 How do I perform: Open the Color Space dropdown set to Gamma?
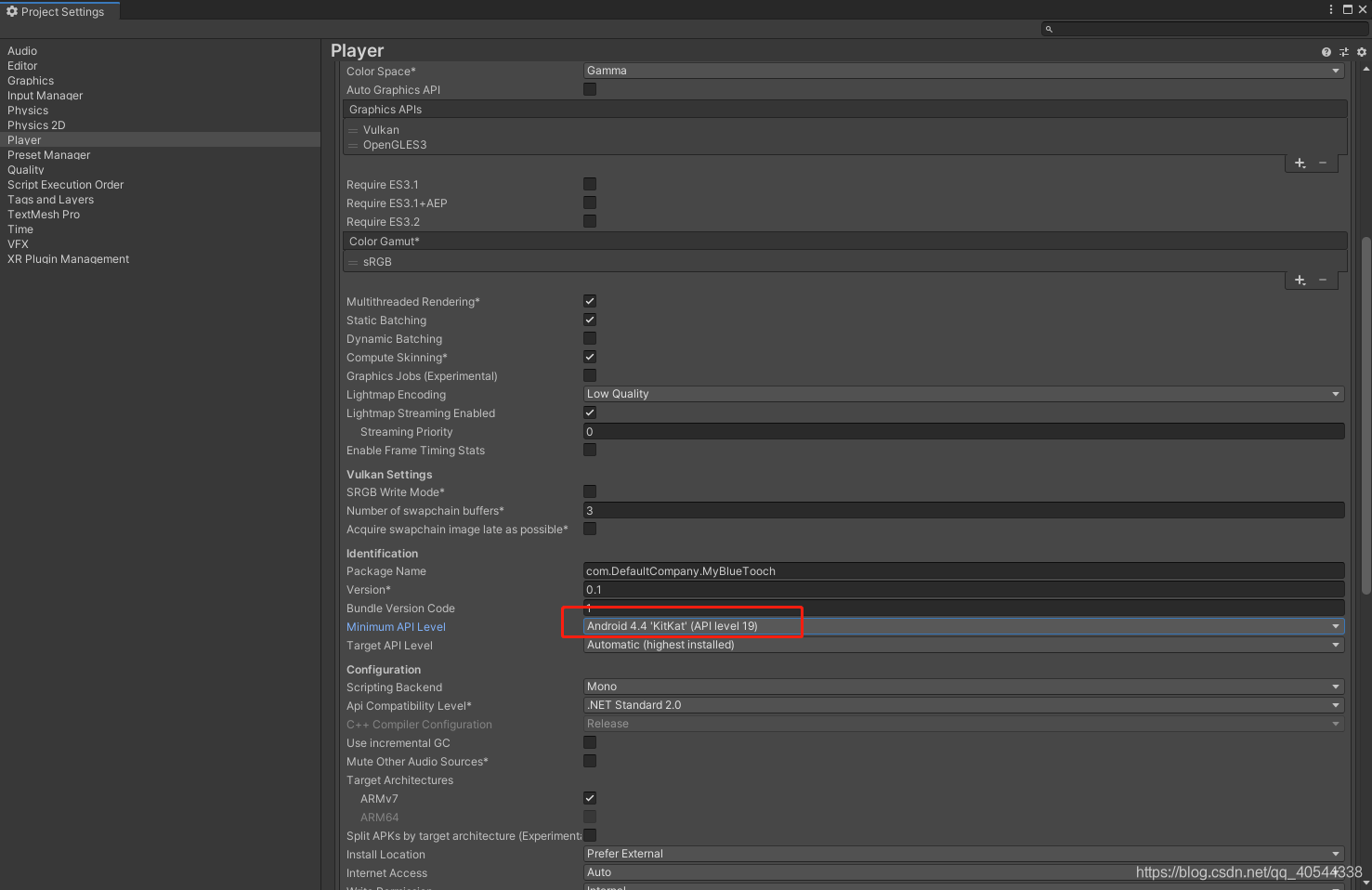click(x=961, y=70)
